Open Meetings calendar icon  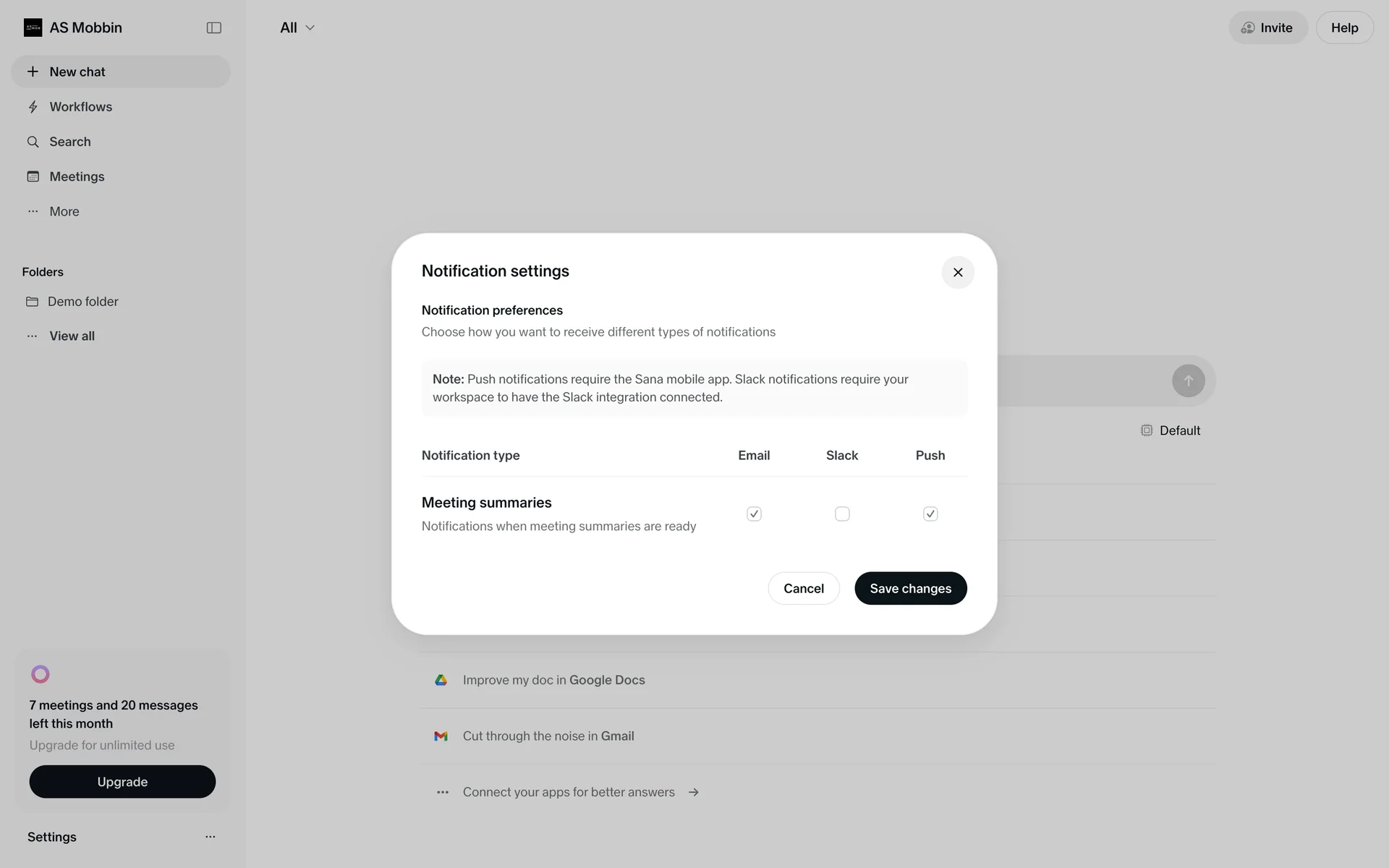(33, 176)
